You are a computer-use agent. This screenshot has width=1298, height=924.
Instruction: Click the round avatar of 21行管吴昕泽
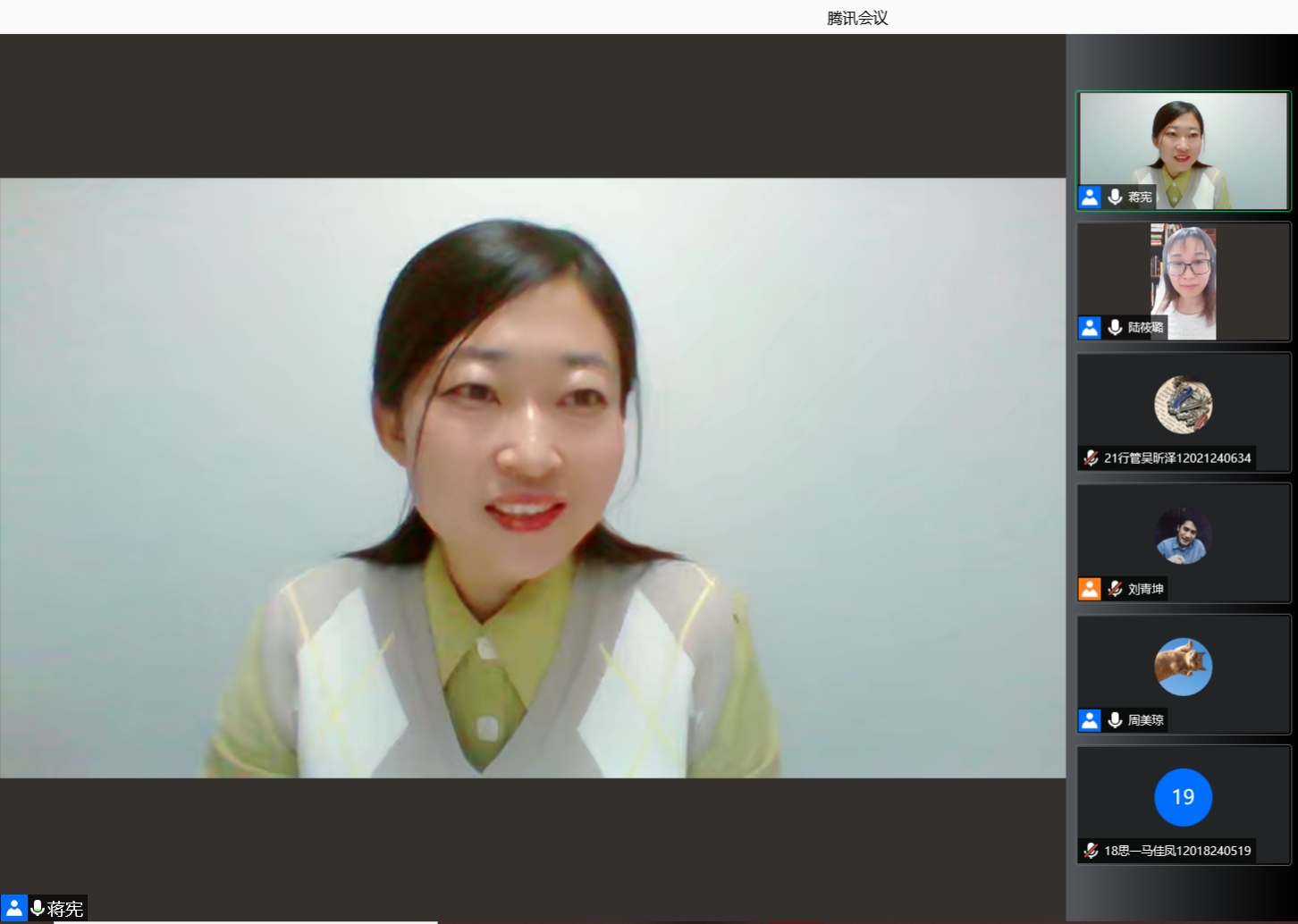(x=1183, y=405)
